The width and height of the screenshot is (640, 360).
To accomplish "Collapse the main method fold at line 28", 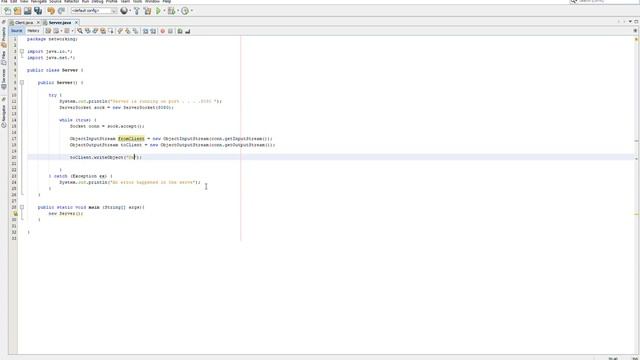I will 22,207.
